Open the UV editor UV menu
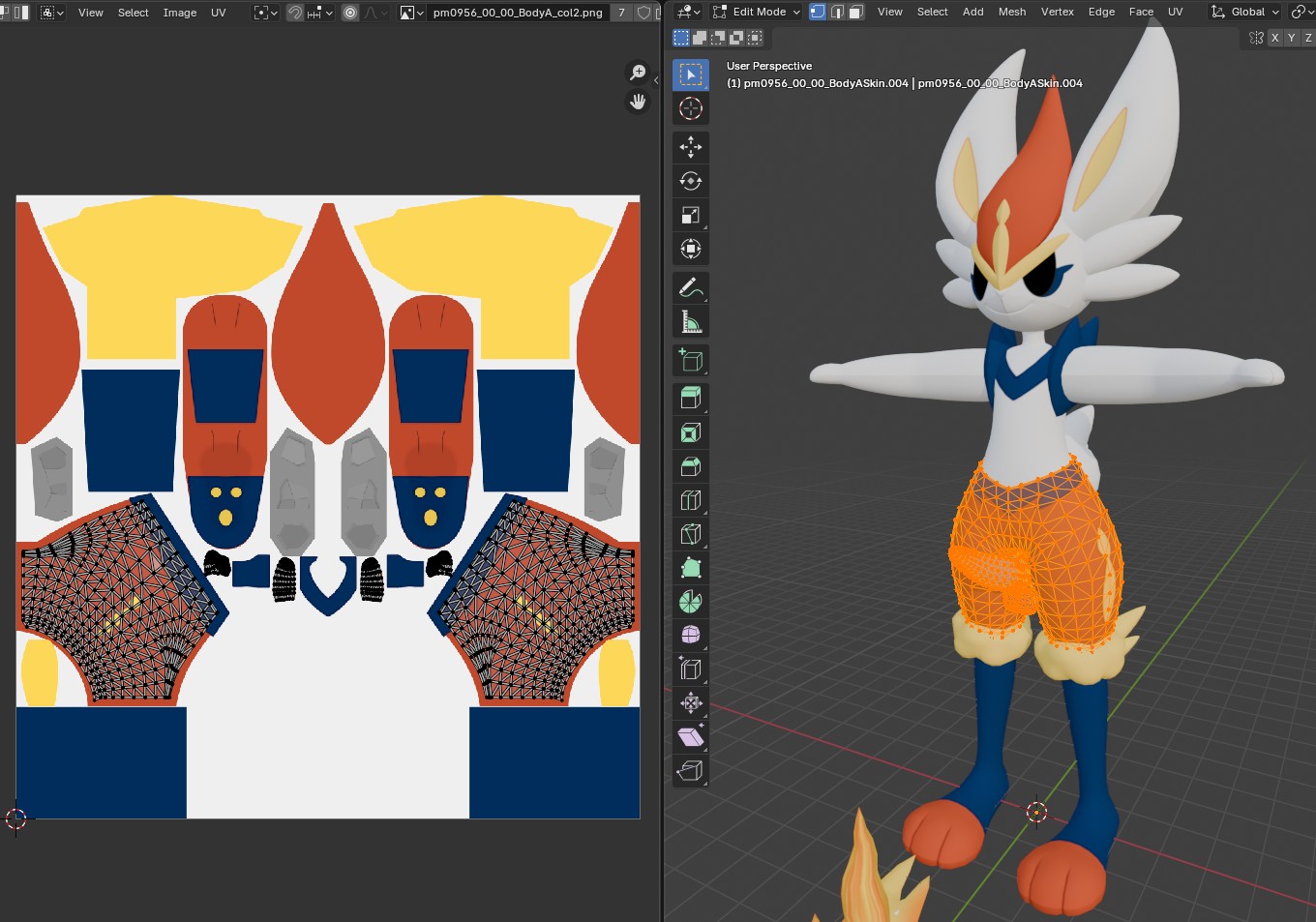 [219, 13]
